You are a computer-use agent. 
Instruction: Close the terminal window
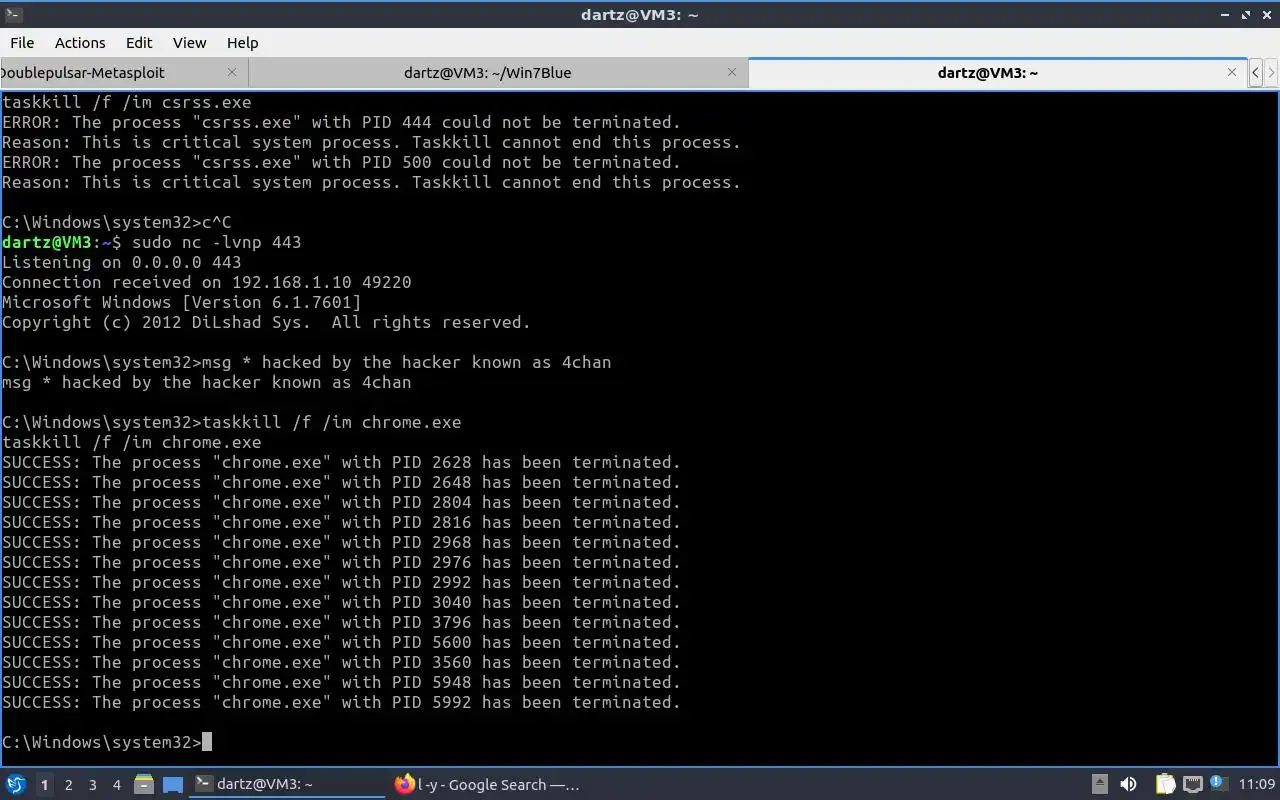pyautogui.click(x=1267, y=14)
